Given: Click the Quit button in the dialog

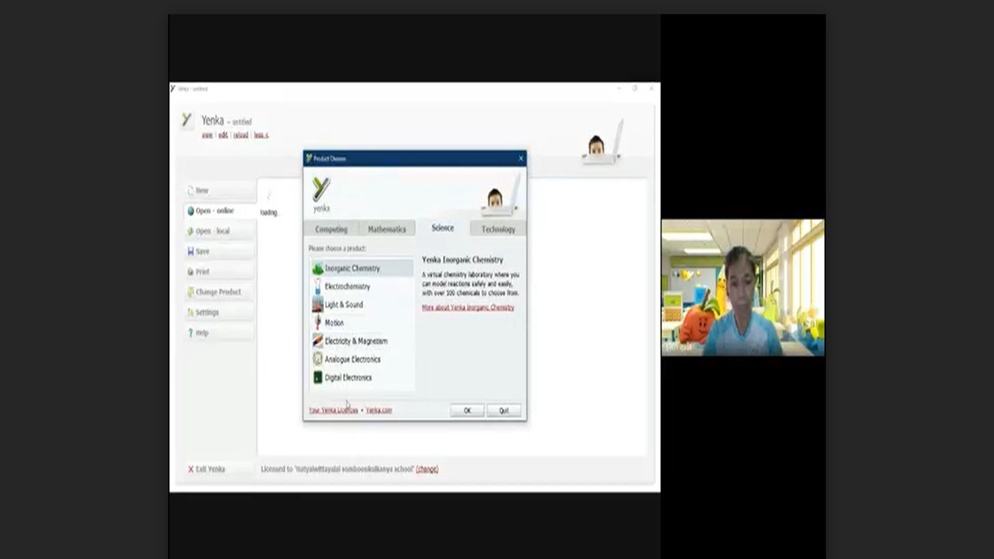Looking at the screenshot, I should [x=504, y=411].
